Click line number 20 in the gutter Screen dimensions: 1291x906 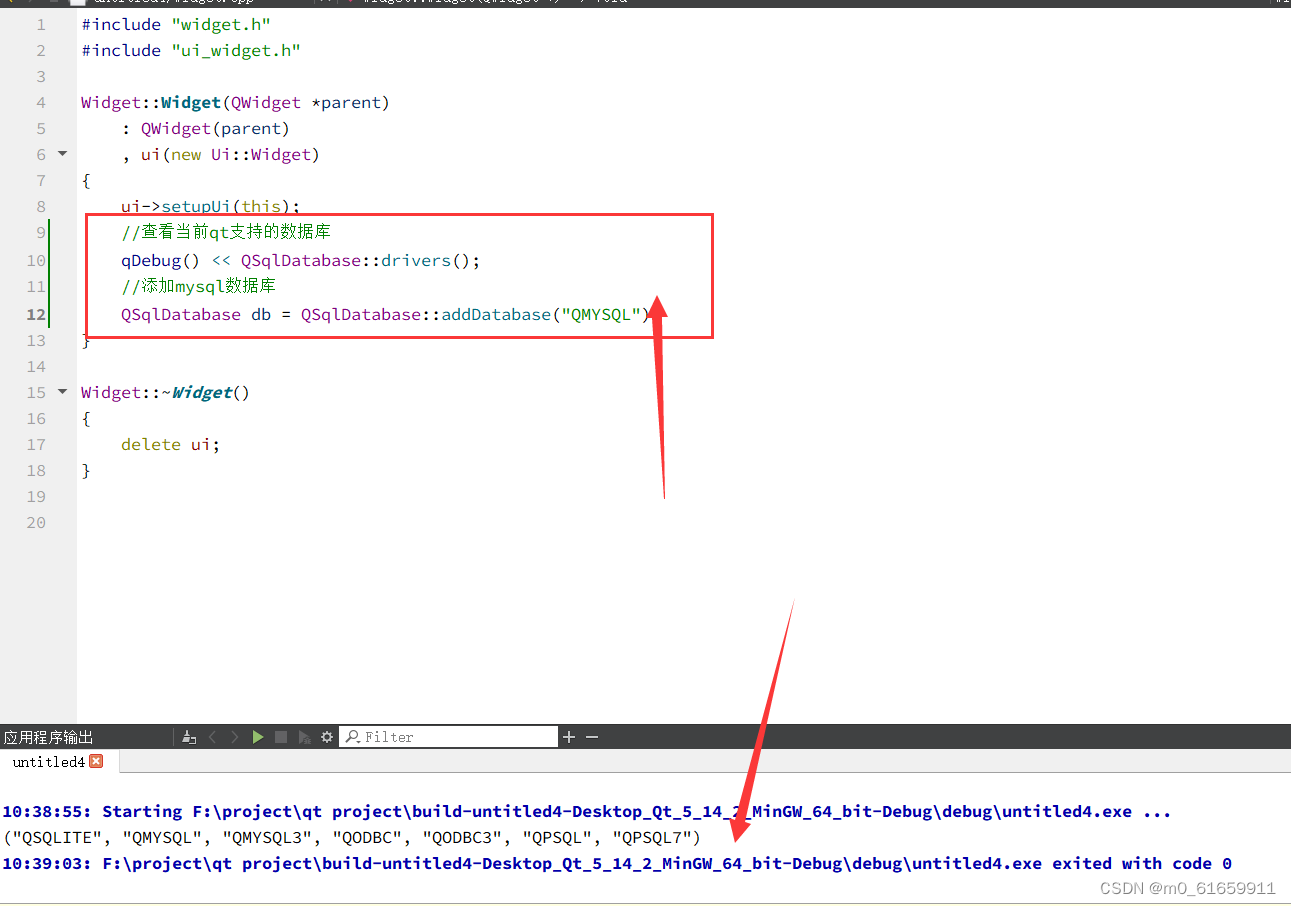click(x=37, y=522)
